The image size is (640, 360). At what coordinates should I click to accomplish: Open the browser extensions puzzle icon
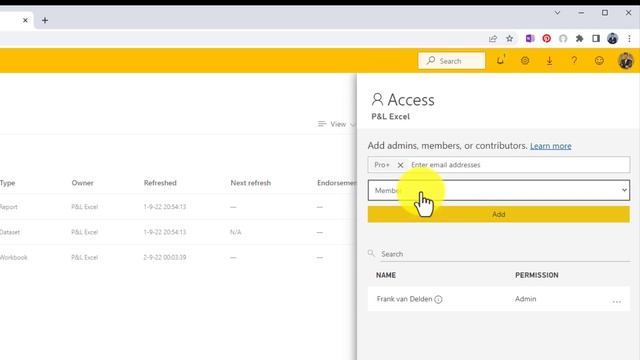point(579,39)
